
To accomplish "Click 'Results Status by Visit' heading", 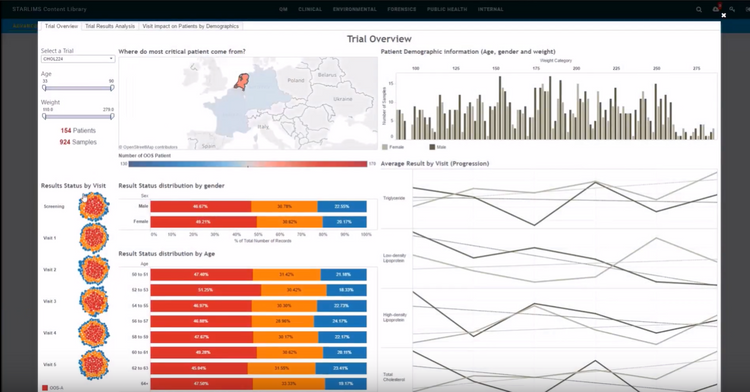I will [73, 185].
